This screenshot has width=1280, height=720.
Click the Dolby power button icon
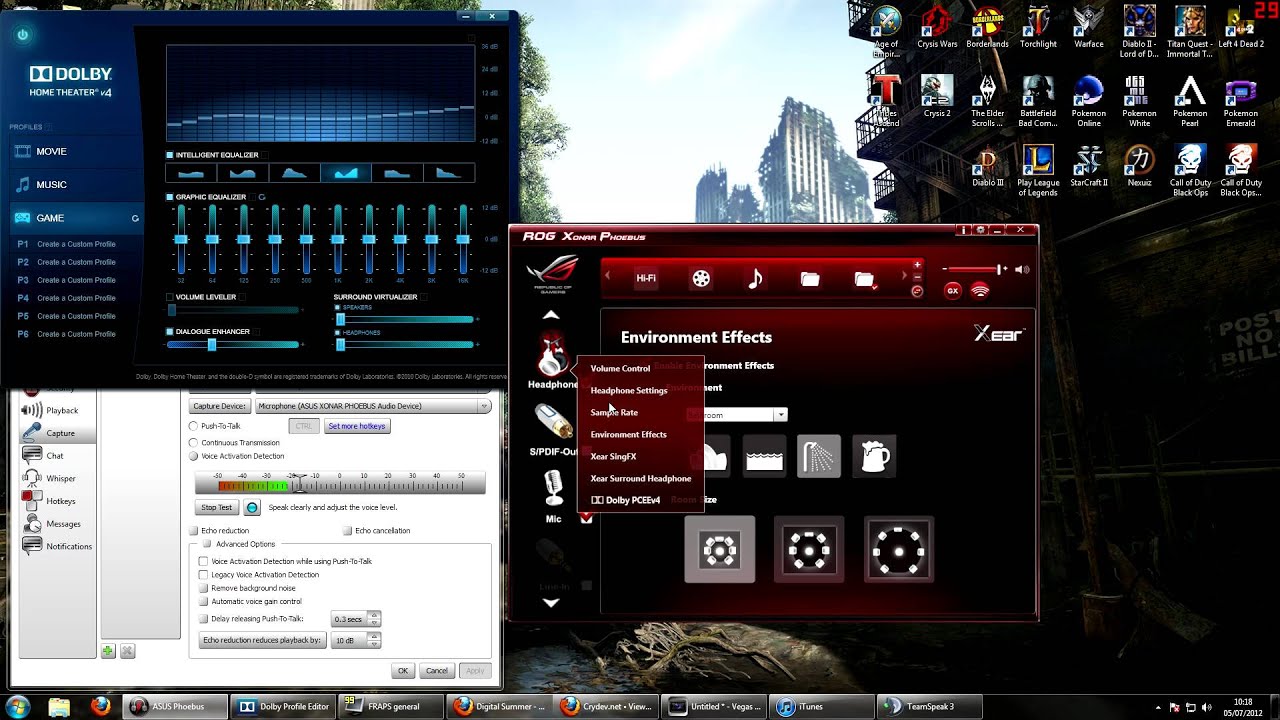[22, 35]
